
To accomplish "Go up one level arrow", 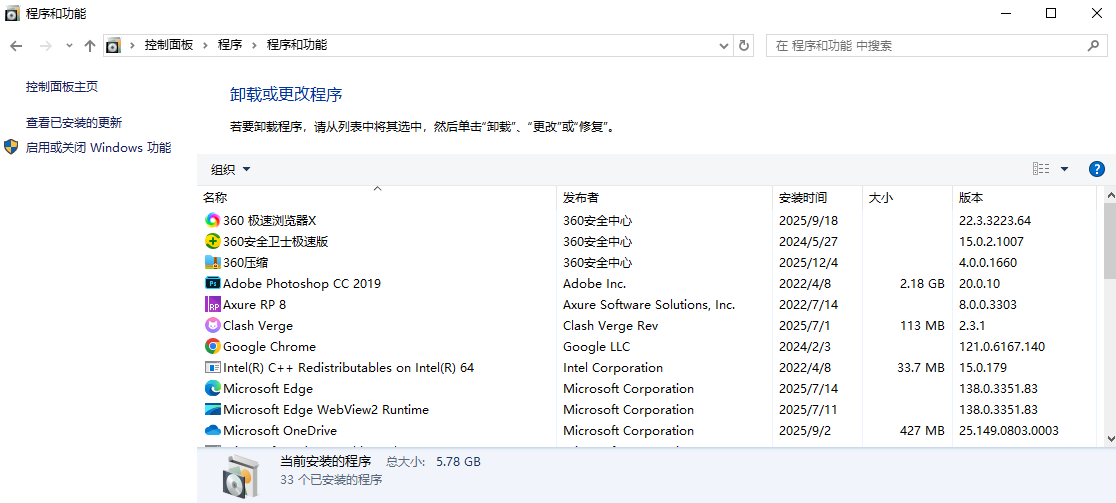I will [90, 46].
